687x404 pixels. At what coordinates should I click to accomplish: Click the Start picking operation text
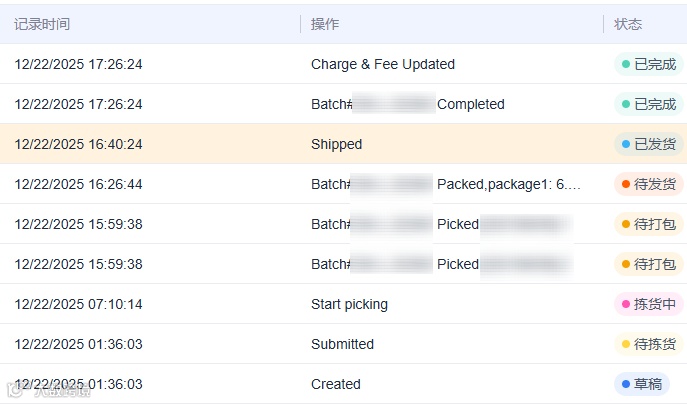(349, 304)
